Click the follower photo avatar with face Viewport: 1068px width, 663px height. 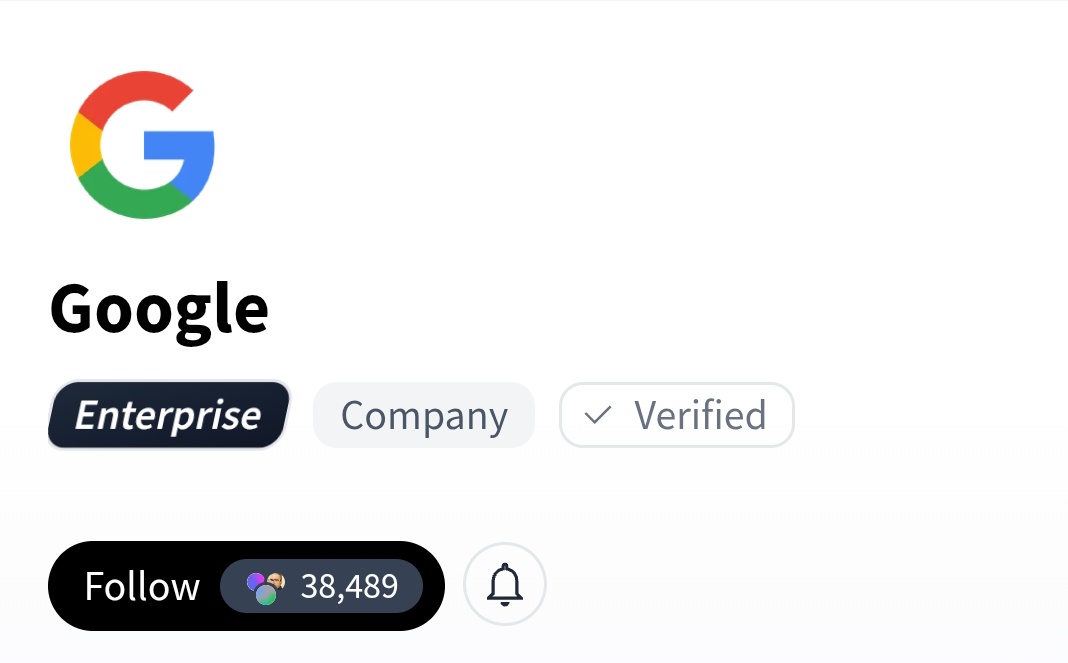276,581
